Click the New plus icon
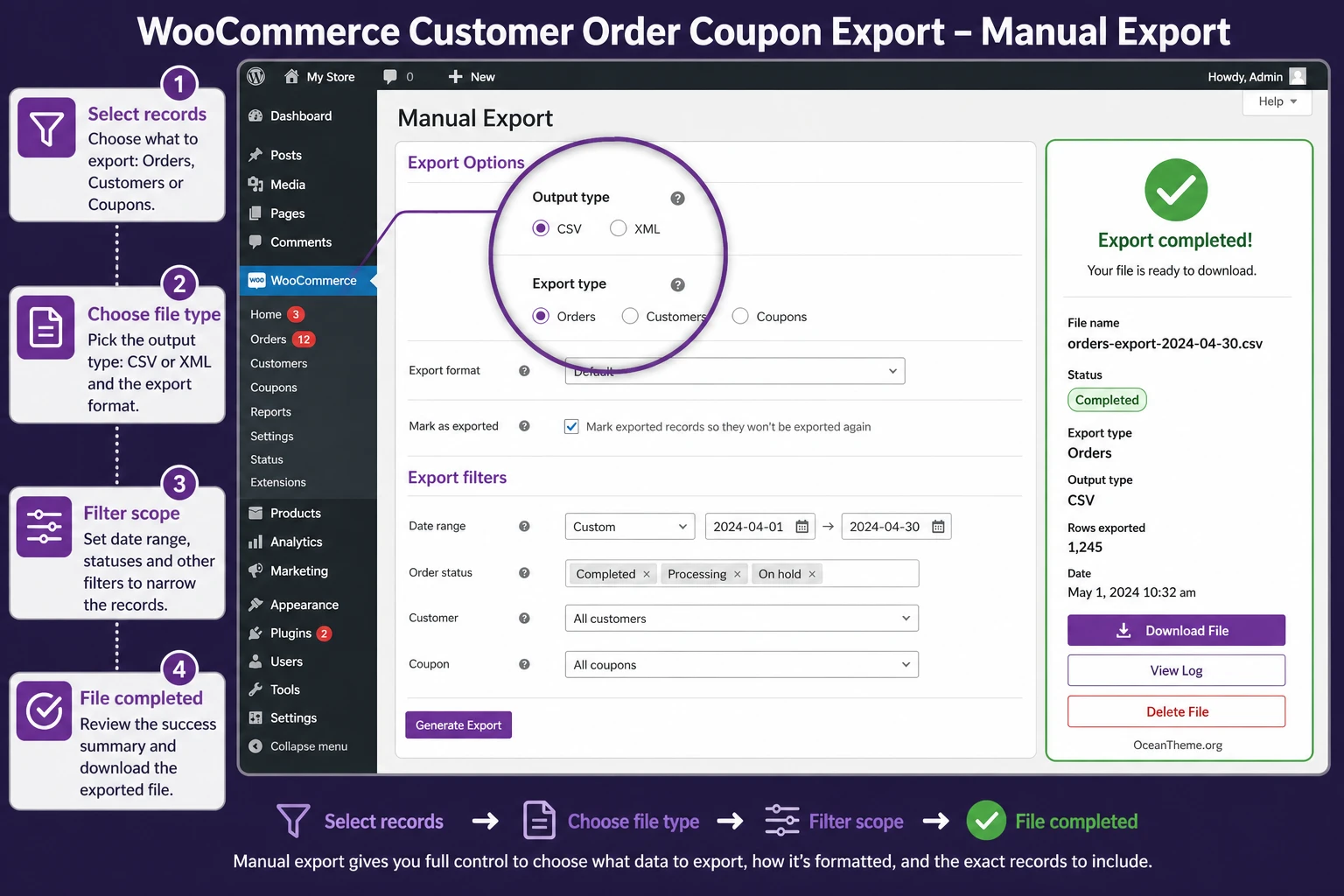 pos(455,76)
